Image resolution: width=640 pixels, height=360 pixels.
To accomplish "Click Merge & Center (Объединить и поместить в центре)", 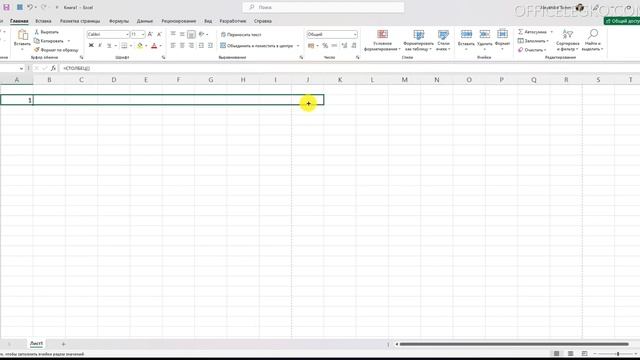I will click(x=257, y=46).
